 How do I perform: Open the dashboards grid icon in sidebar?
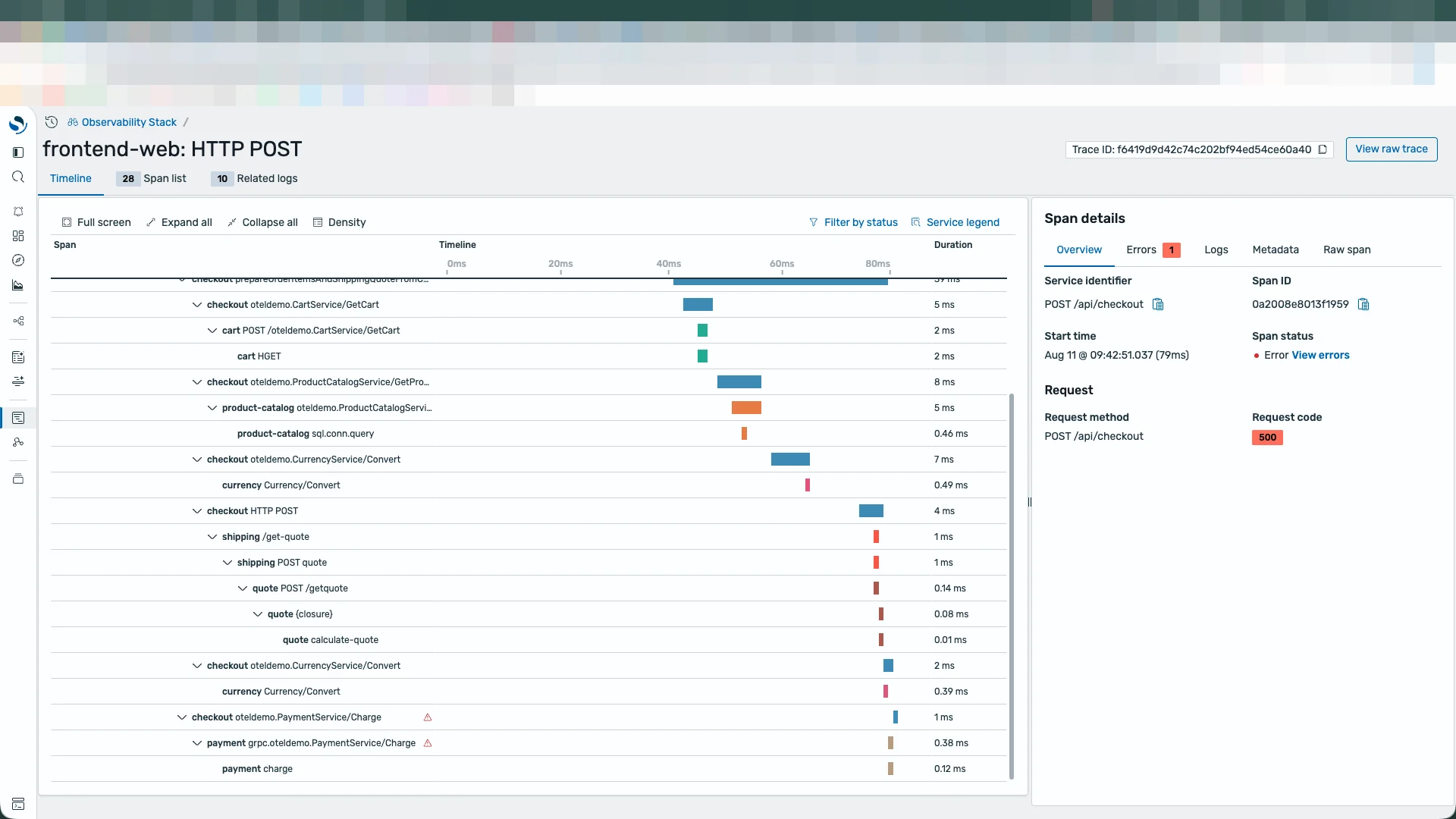point(18,236)
